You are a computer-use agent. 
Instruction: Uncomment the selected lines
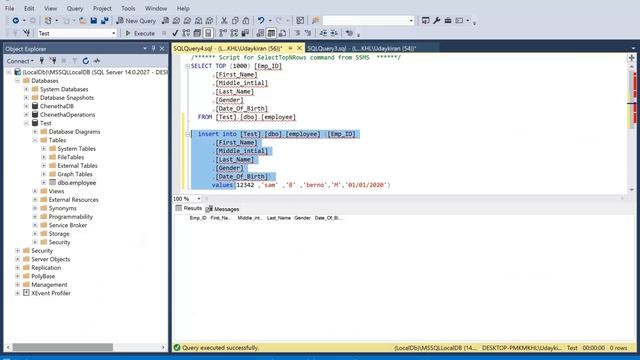tap(308, 33)
